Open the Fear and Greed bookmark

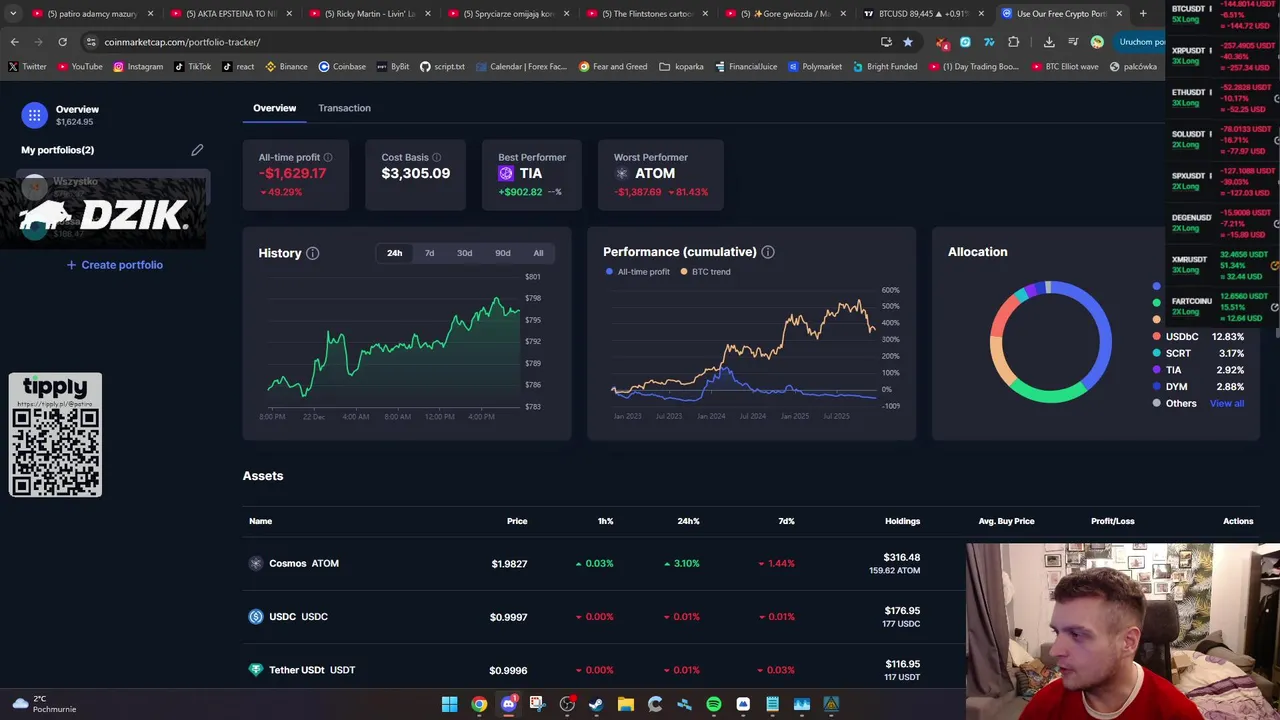[x=612, y=67]
